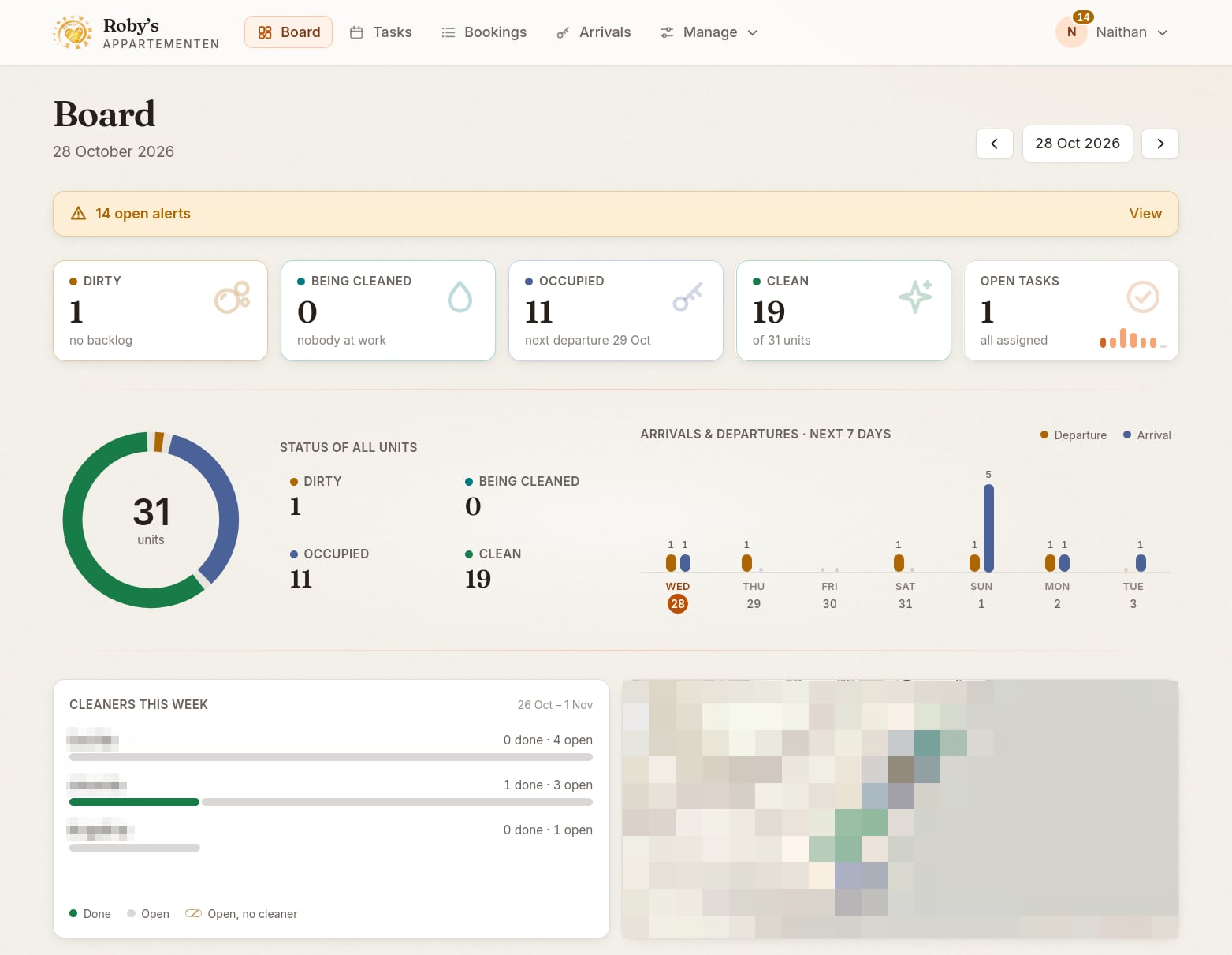Image resolution: width=1232 pixels, height=955 pixels.
Task: Click the THU 29 day label
Action: [754, 595]
